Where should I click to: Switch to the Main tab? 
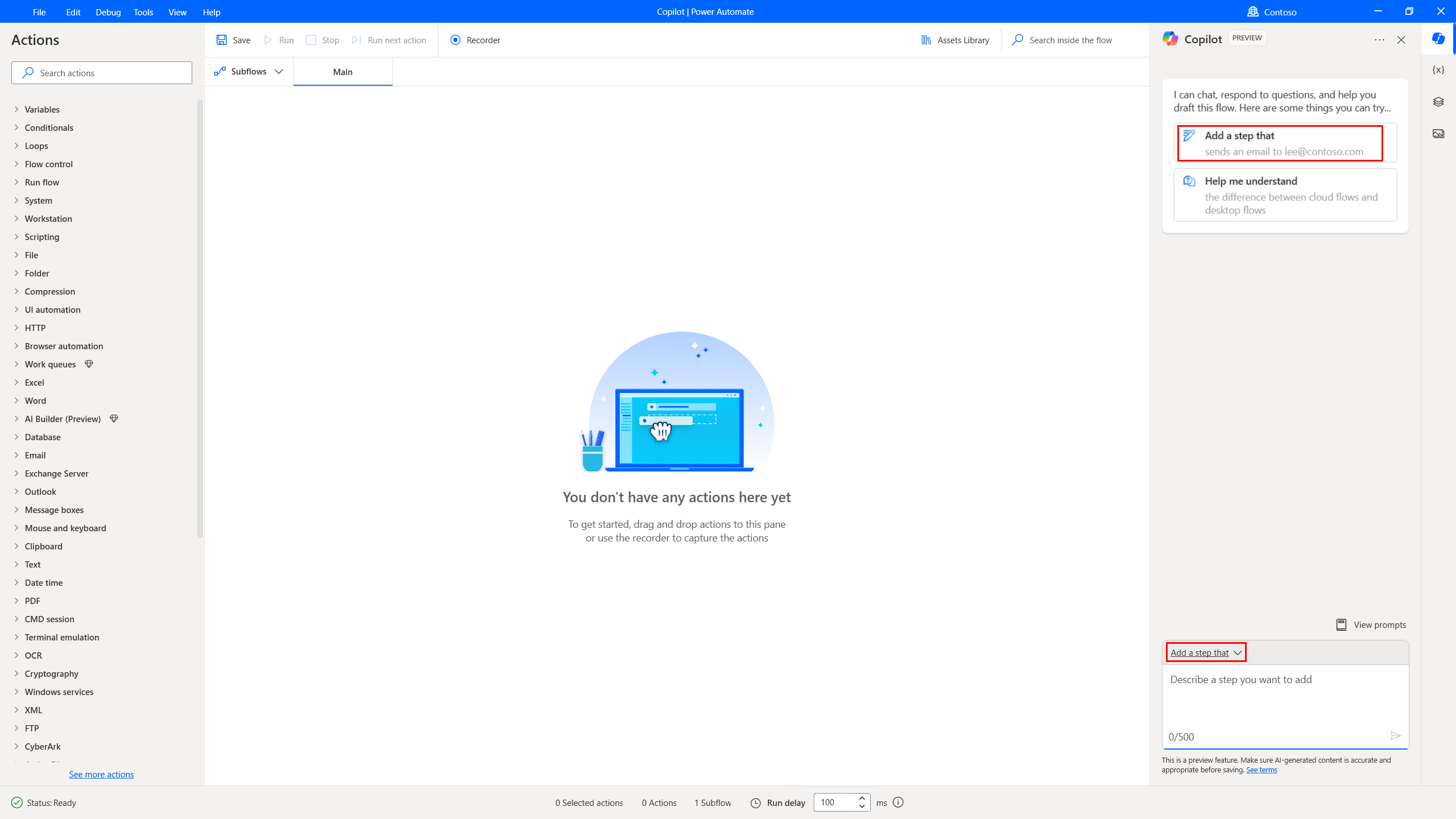(x=343, y=72)
